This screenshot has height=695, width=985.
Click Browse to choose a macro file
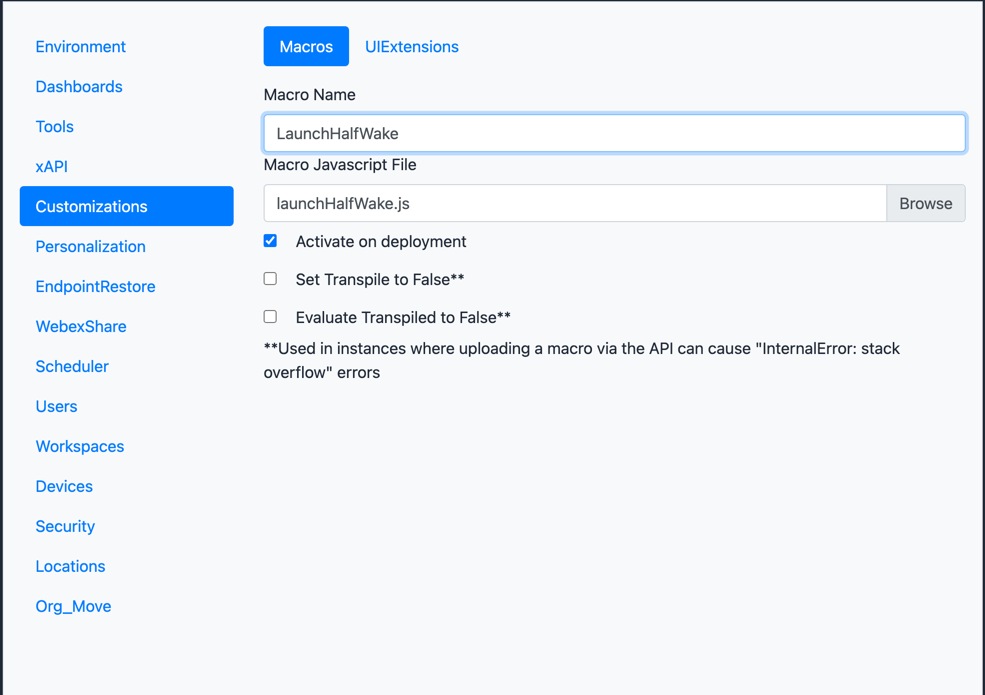925,204
